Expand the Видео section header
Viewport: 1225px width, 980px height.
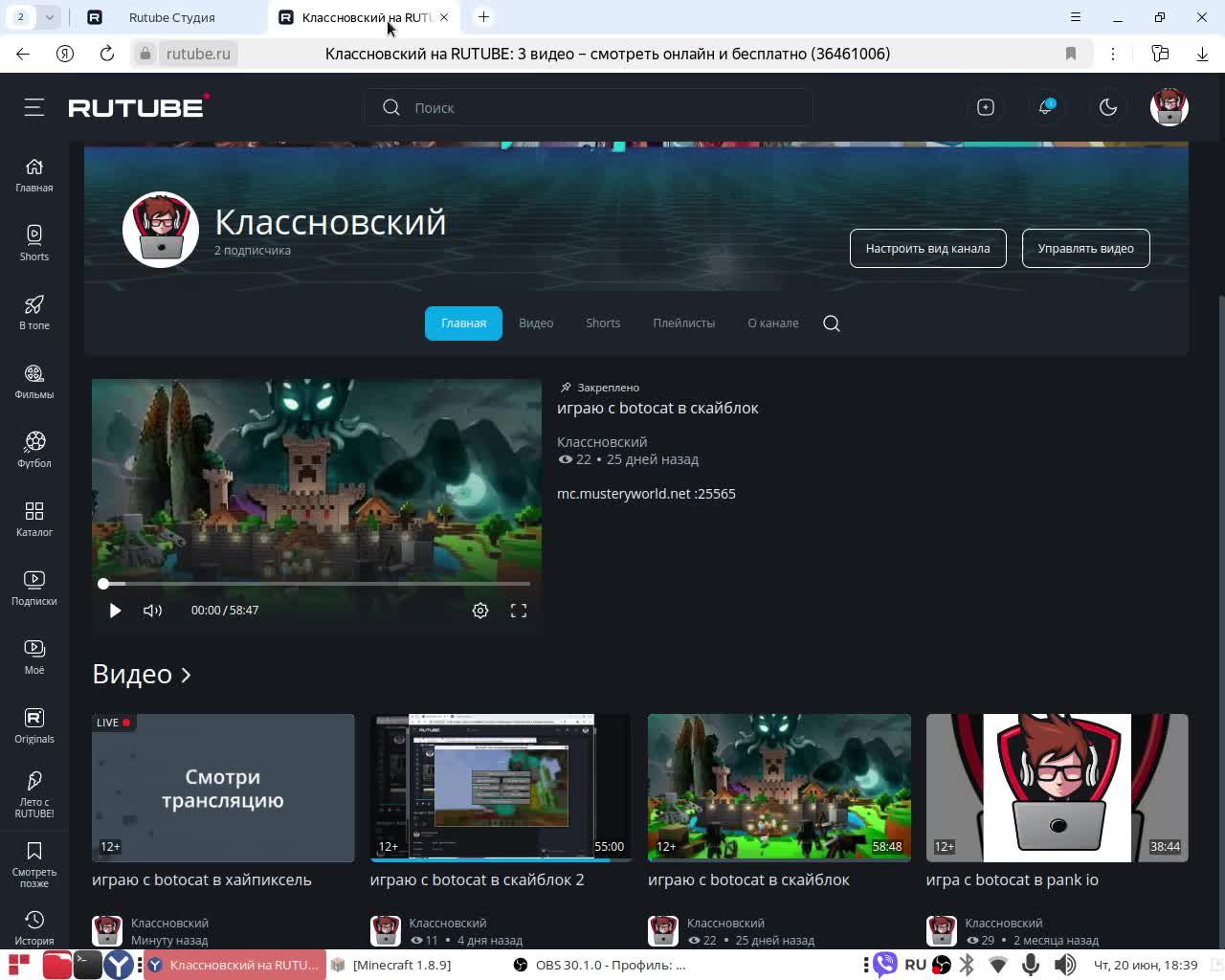(x=142, y=675)
